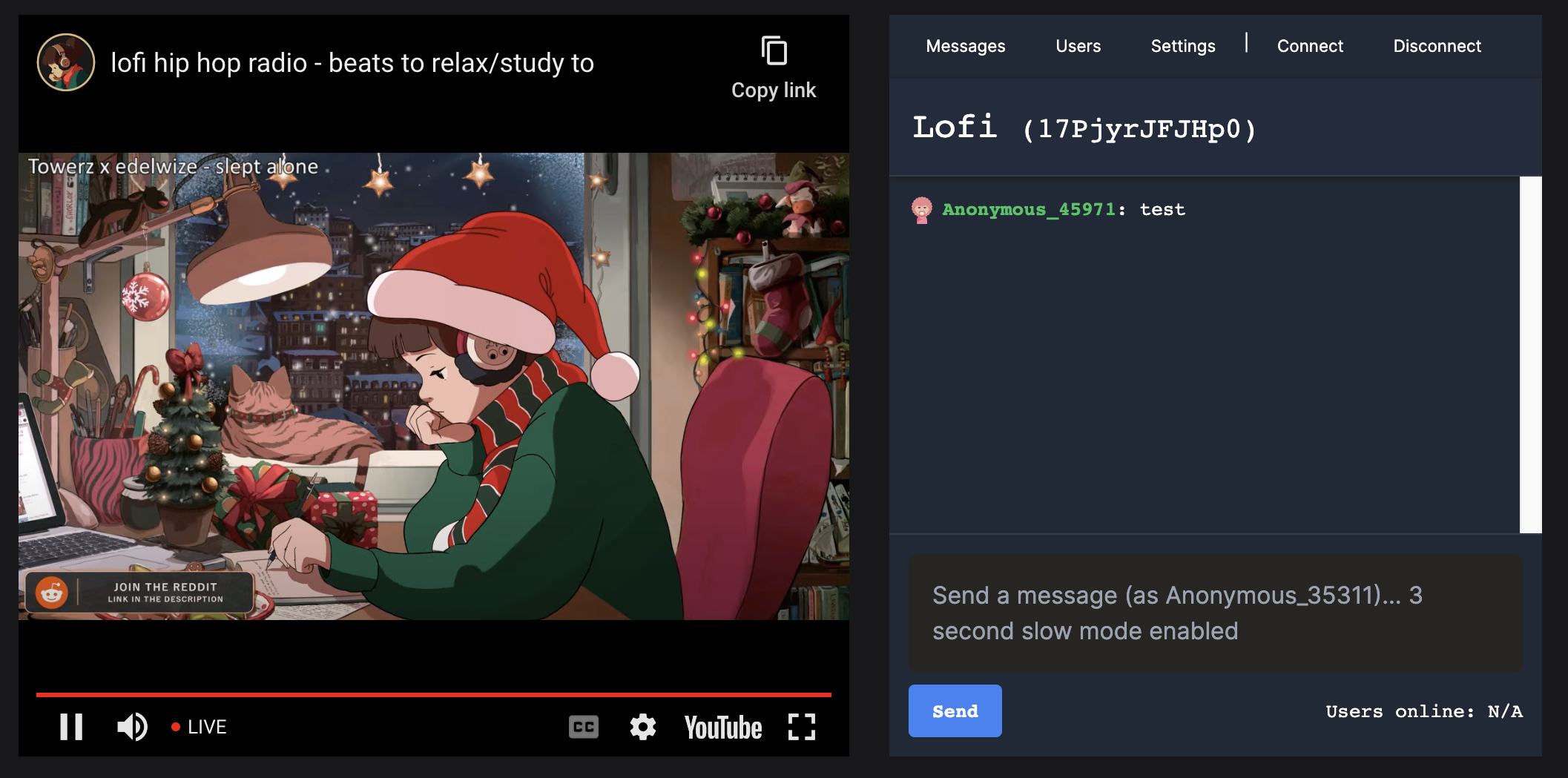This screenshot has height=778, width=1568.
Task: Open the video settings gear
Action: 643,727
